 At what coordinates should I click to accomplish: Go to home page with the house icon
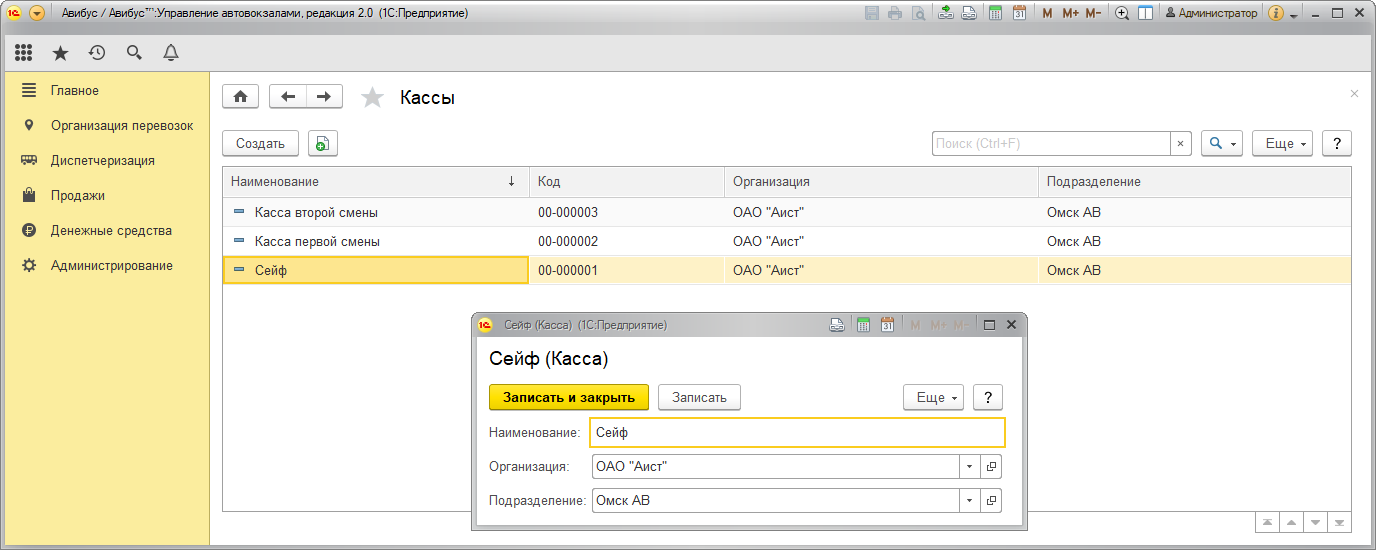pyautogui.click(x=240, y=96)
